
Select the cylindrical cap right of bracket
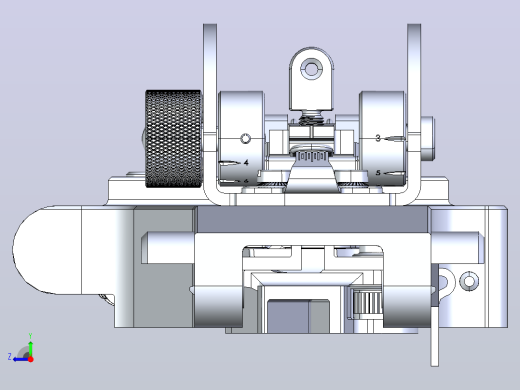[x=428, y=138]
